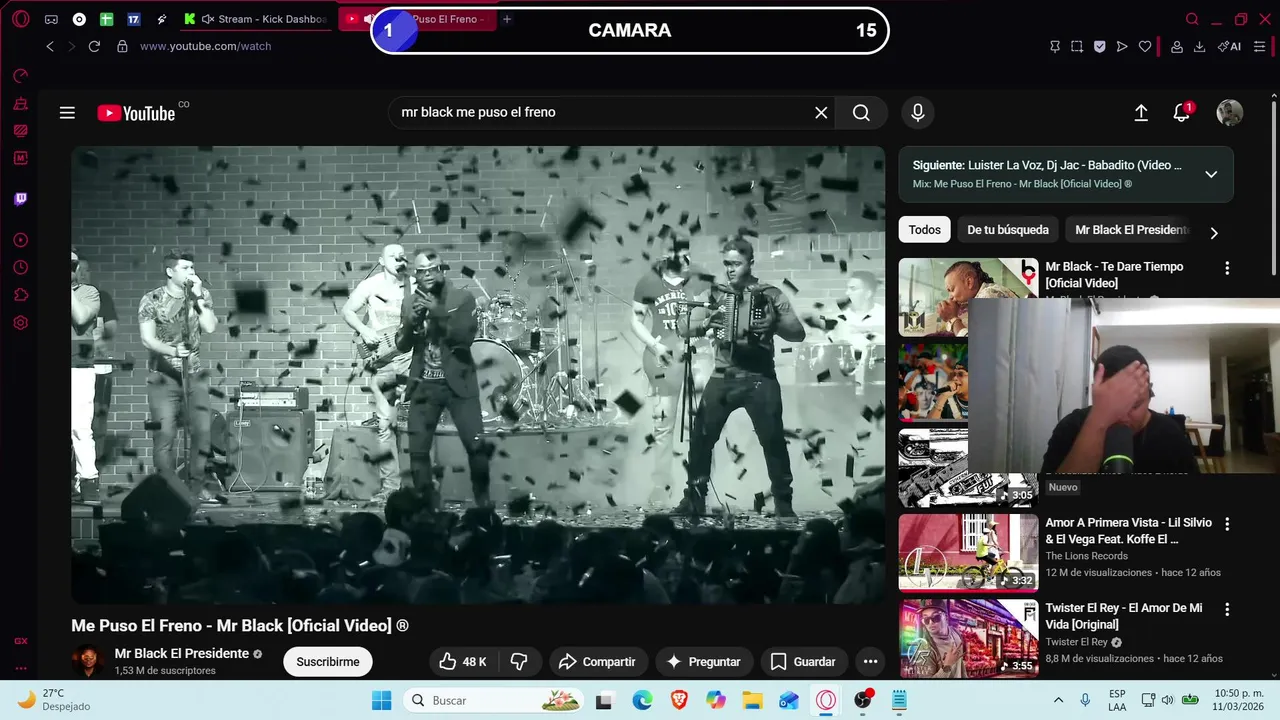
Task: Open options for El Amor De Mi Vida
Action: pyautogui.click(x=1227, y=609)
